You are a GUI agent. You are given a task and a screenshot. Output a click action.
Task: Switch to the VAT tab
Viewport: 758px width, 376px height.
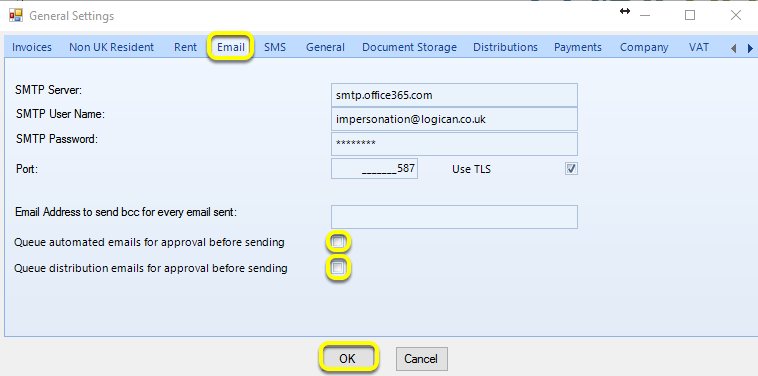click(x=699, y=47)
